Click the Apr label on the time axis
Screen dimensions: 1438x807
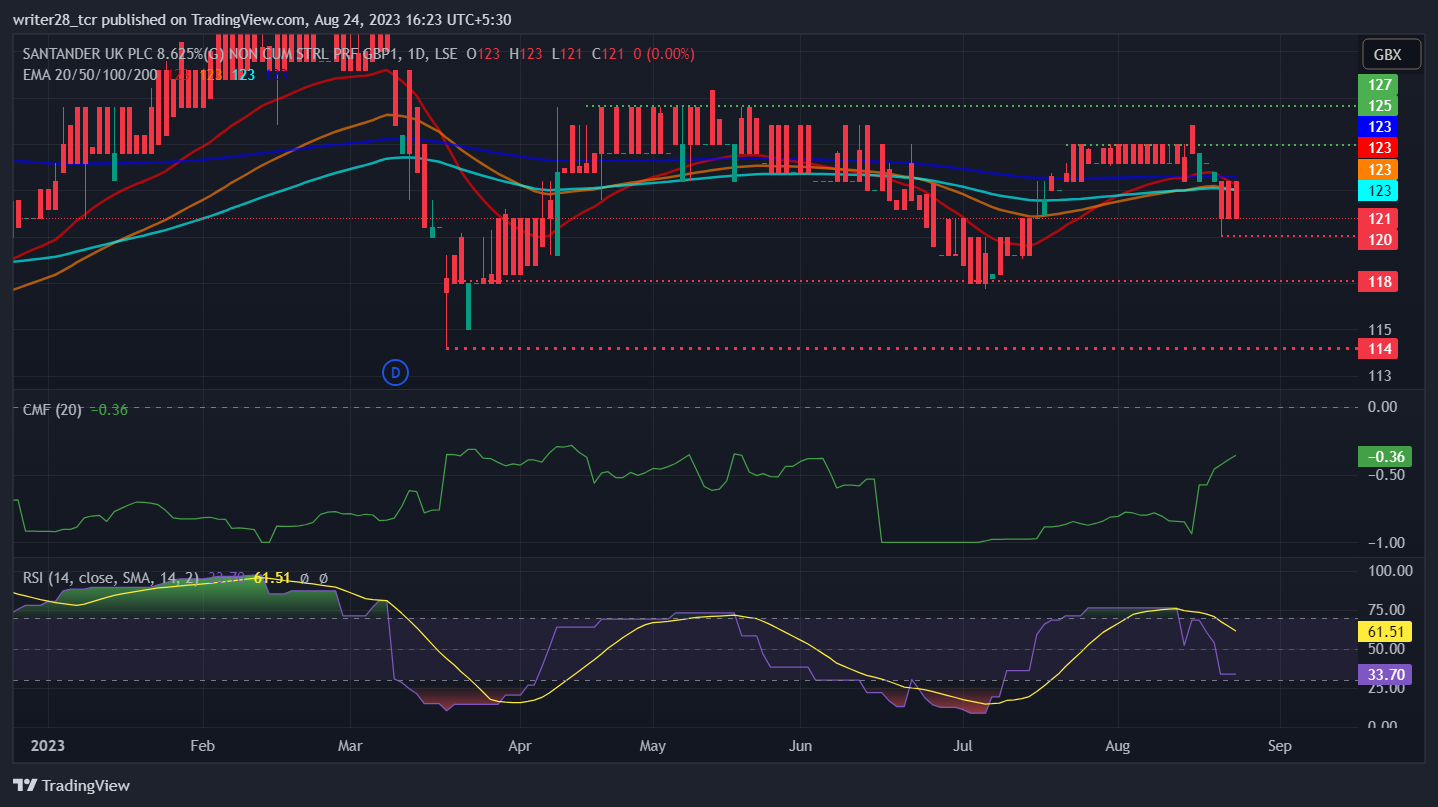(520, 746)
